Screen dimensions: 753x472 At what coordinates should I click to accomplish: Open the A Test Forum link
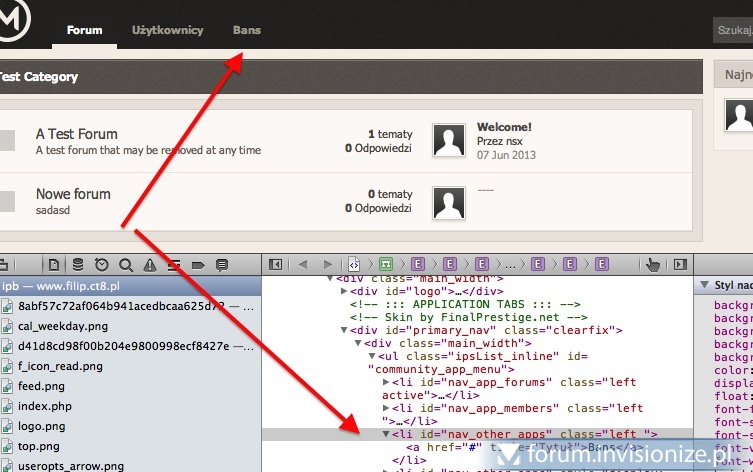click(76, 134)
